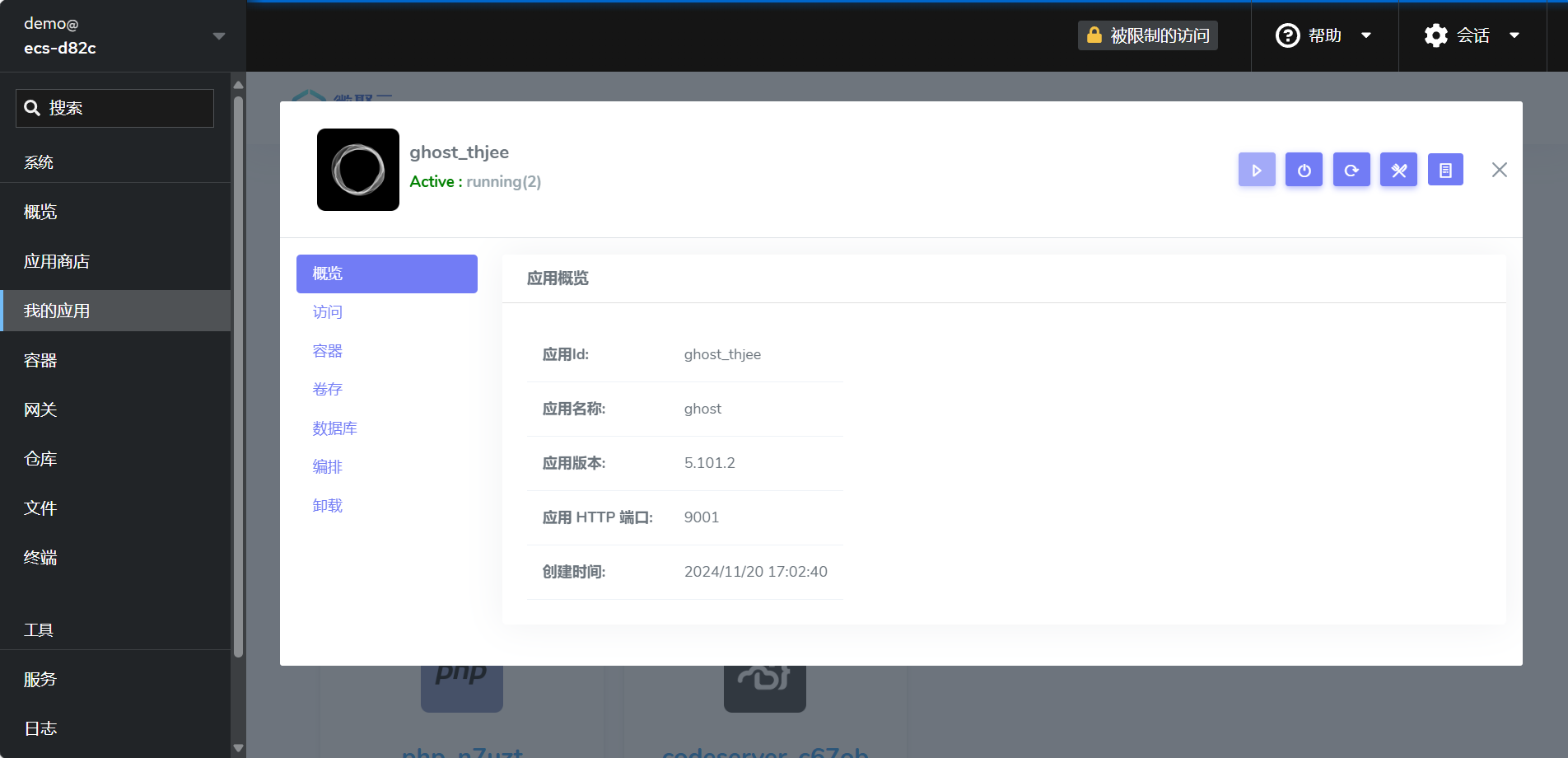
Task: Click the crossed utensils tools icon
Action: 1398,170
